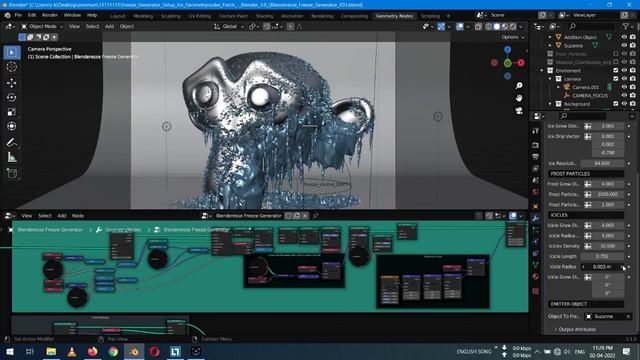
Task: Select the Annotate tool
Action: click(11, 142)
